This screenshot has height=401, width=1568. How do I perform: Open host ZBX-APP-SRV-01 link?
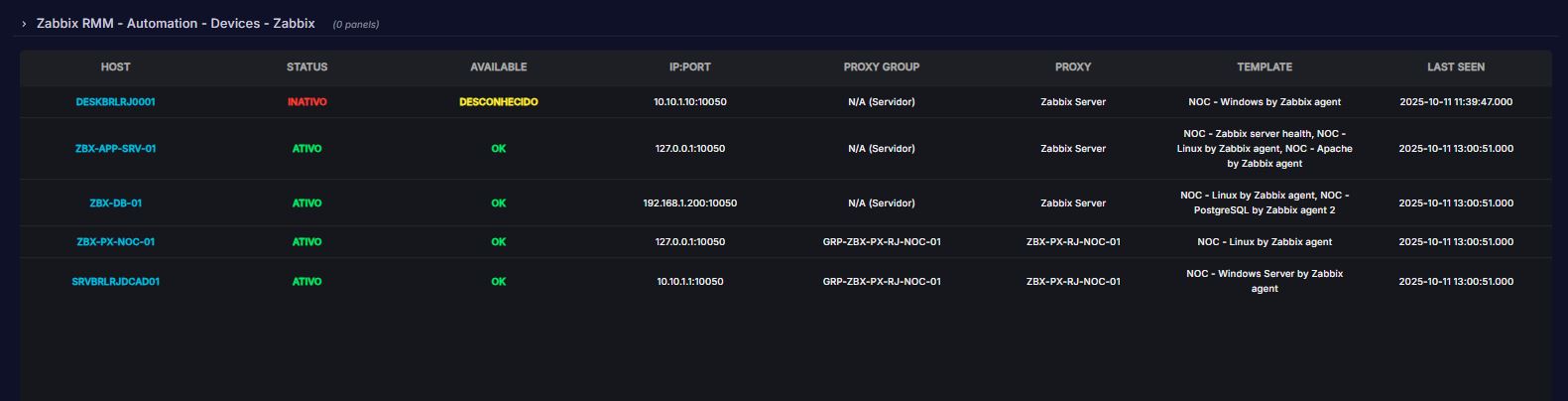(x=115, y=149)
